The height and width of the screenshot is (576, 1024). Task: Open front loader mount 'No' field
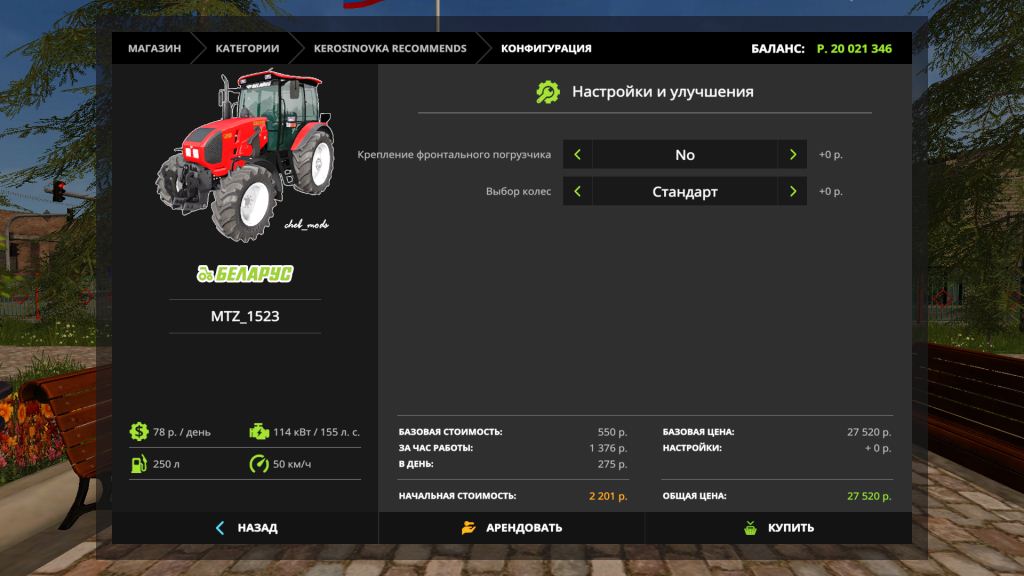pos(685,155)
